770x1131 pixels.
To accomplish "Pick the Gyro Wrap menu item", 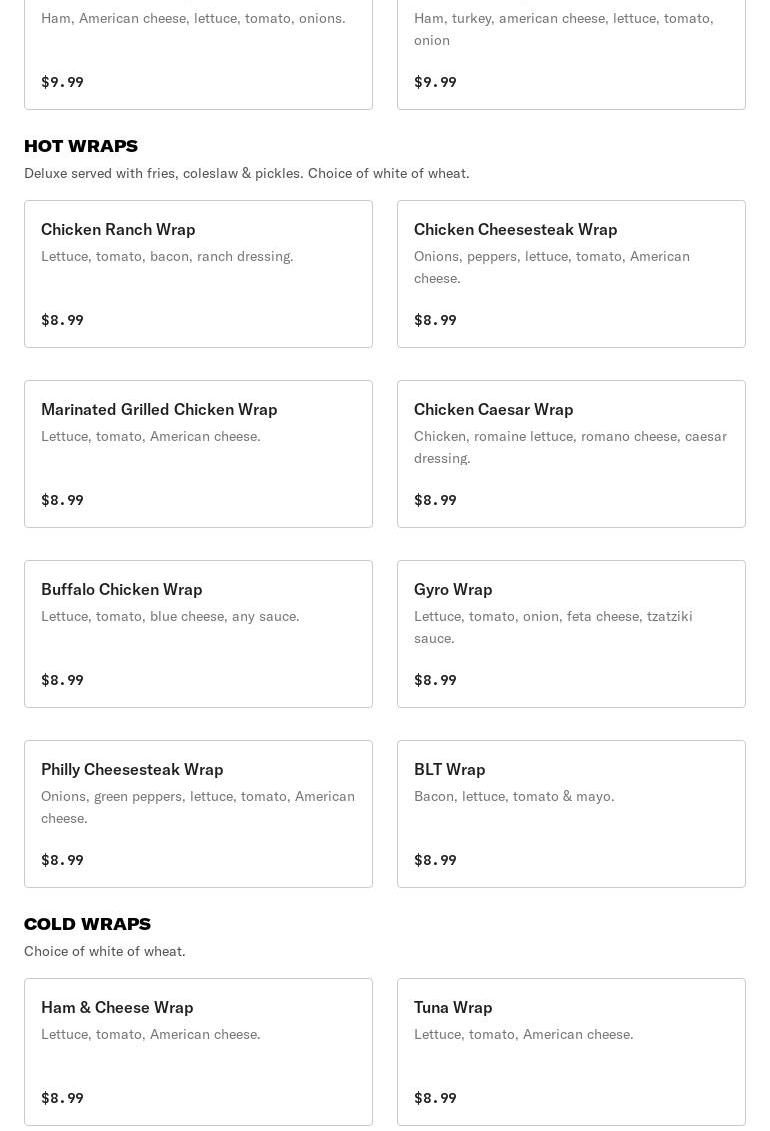I will coord(571,633).
